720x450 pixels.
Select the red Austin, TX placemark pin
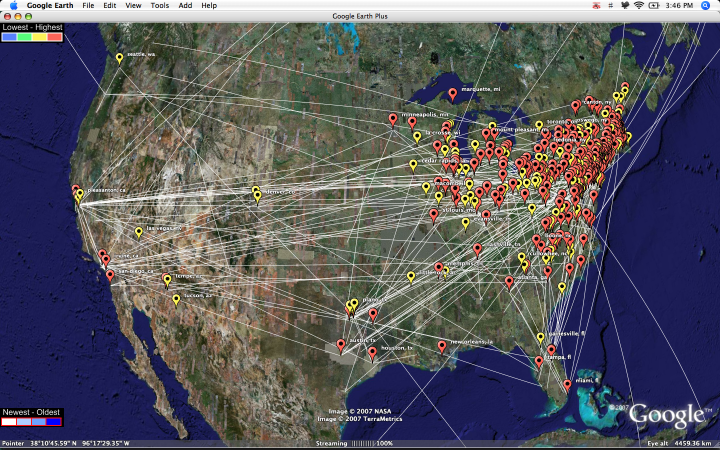click(x=341, y=345)
